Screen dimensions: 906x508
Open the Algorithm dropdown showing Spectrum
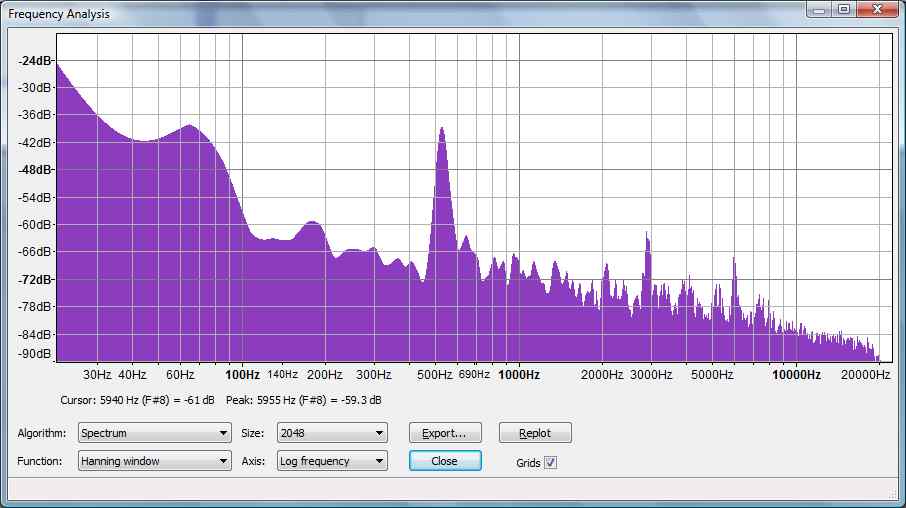point(154,433)
